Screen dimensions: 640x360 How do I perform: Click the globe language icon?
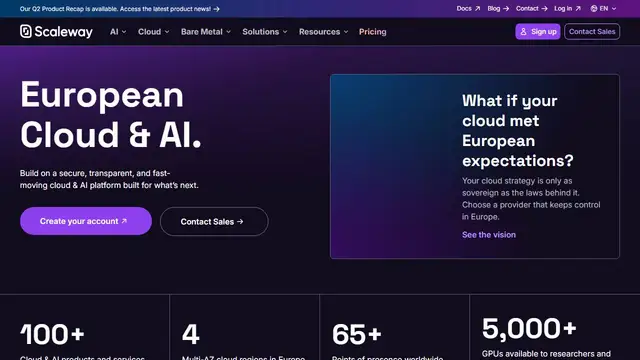[x=594, y=9]
